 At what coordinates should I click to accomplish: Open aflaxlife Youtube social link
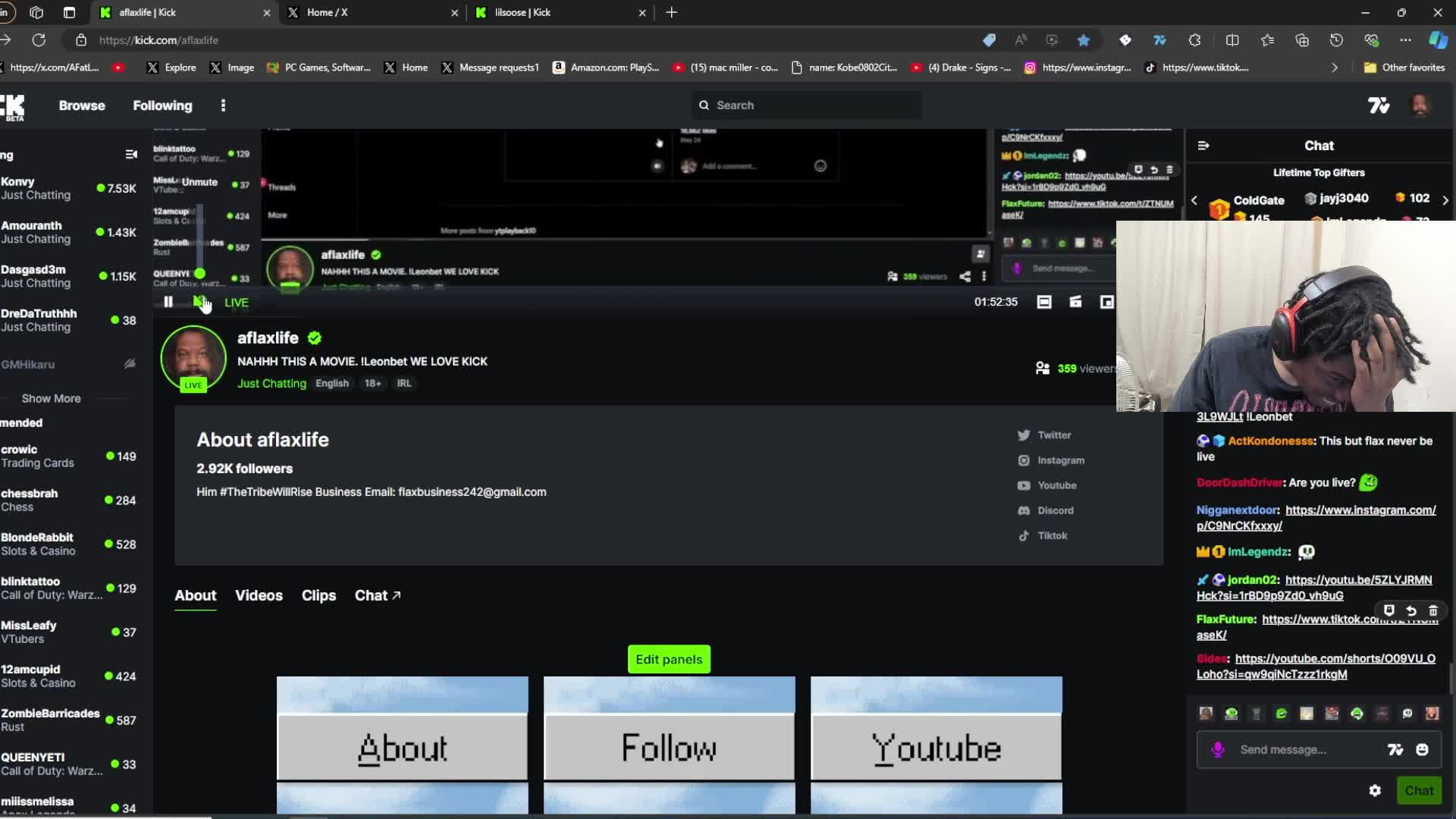(1047, 485)
